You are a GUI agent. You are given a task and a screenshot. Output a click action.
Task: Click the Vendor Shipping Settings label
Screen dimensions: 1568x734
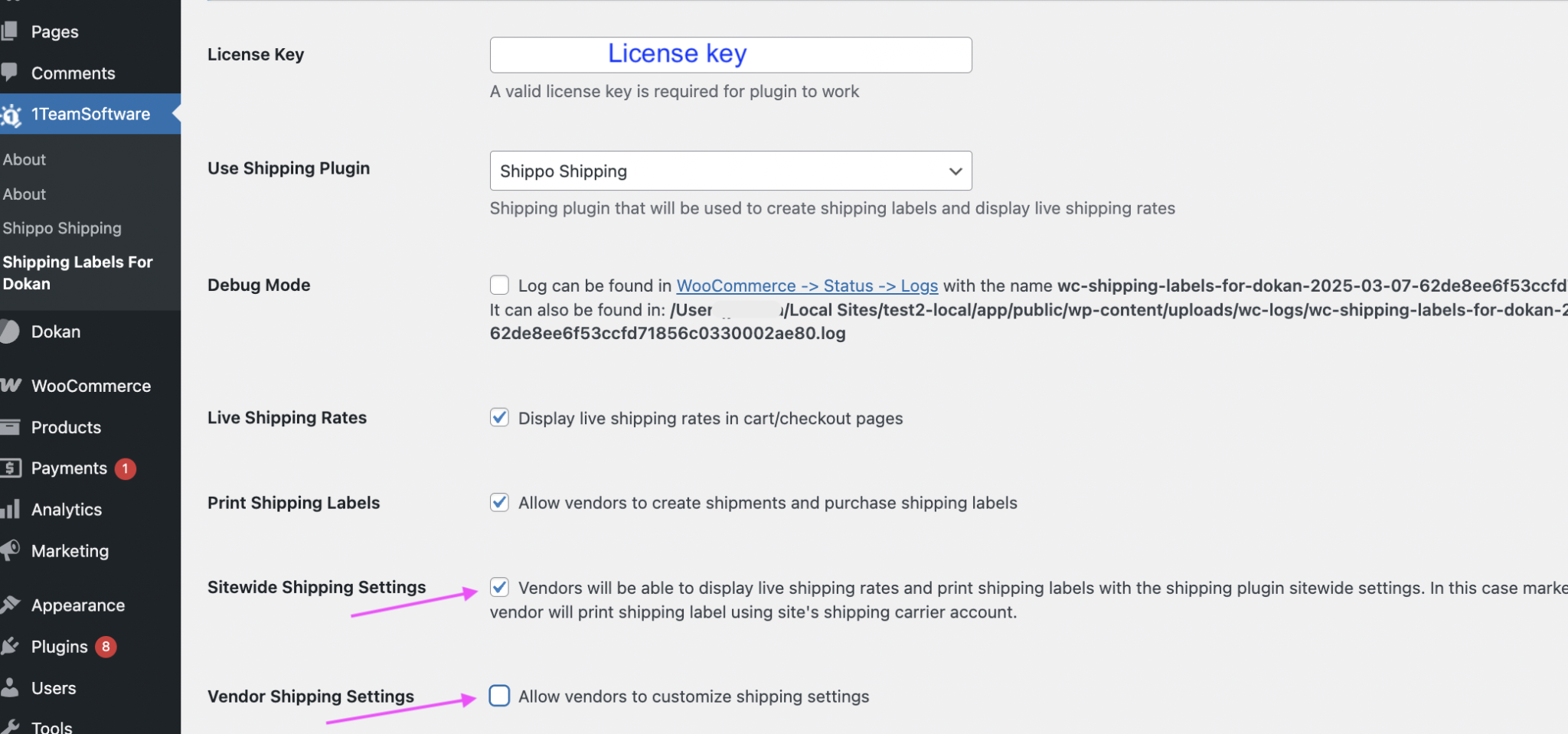pyautogui.click(x=311, y=696)
